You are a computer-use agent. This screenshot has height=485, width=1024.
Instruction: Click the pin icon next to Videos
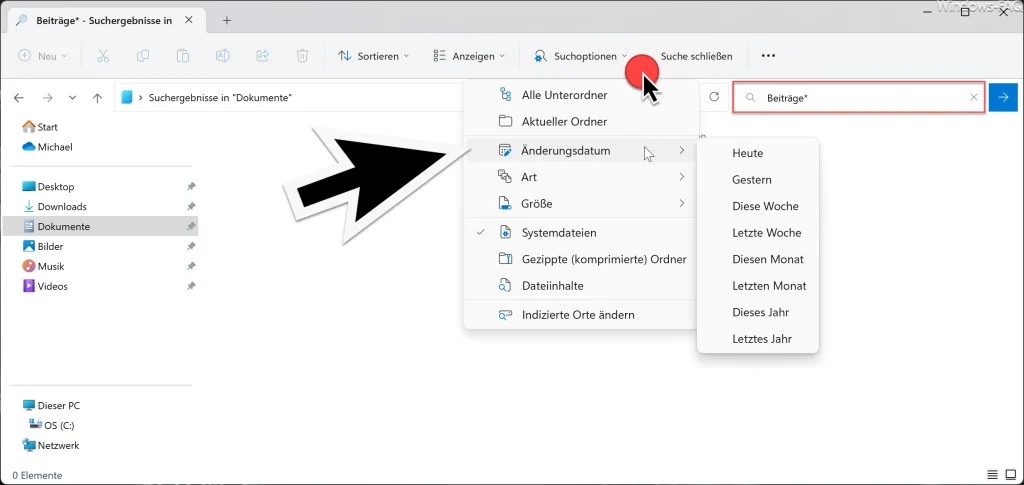(191, 286)
